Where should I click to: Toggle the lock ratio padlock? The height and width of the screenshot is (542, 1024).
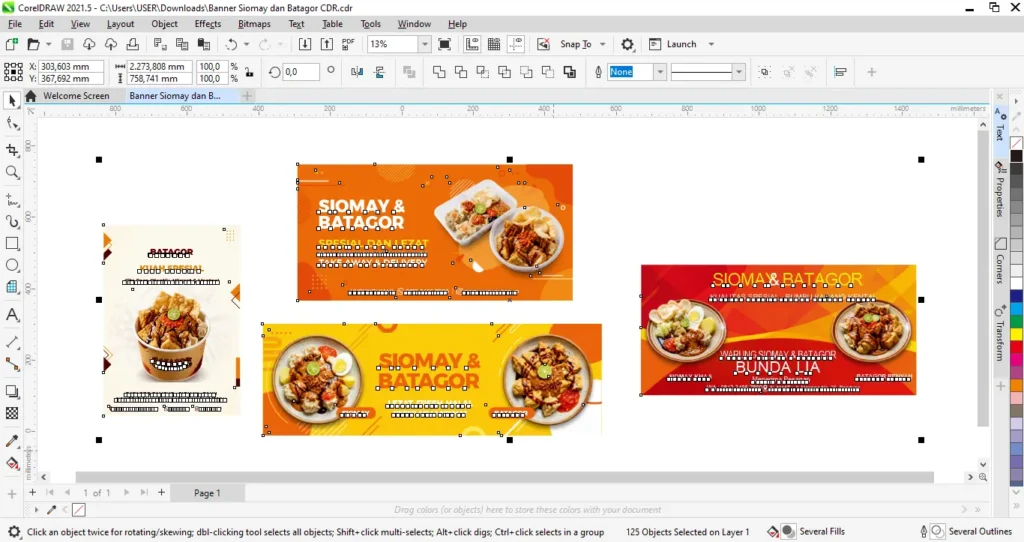pyautogui.click(x=249, y=72)
